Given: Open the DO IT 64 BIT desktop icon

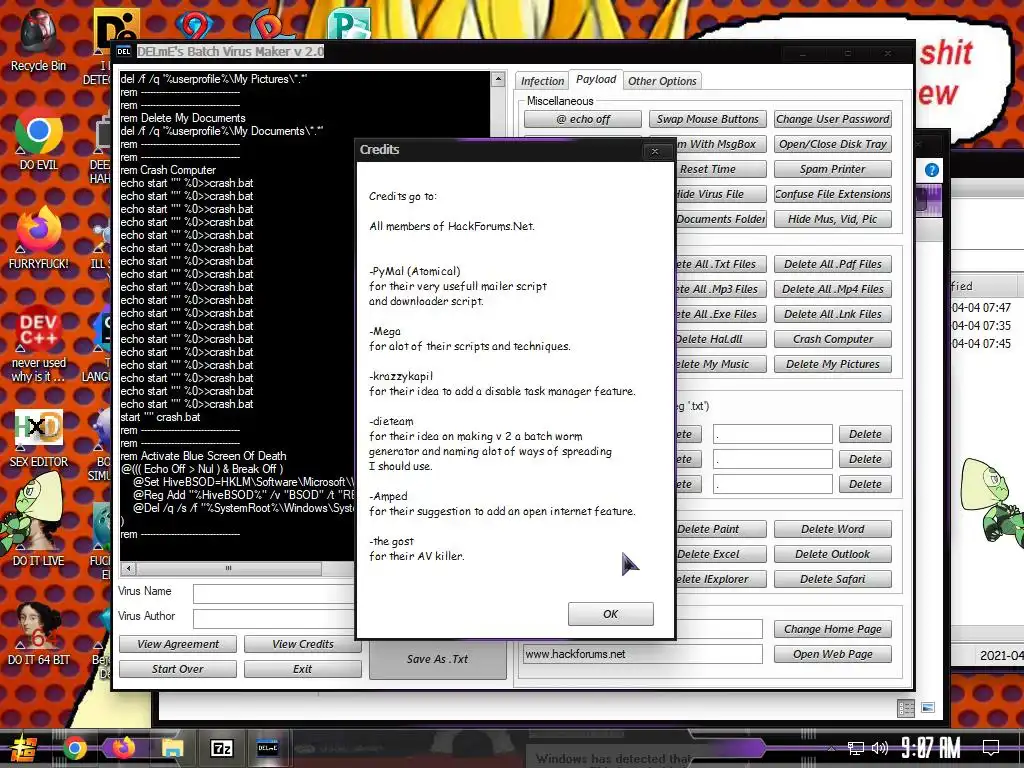Looking at the screenshot, I should coord(38,633).
